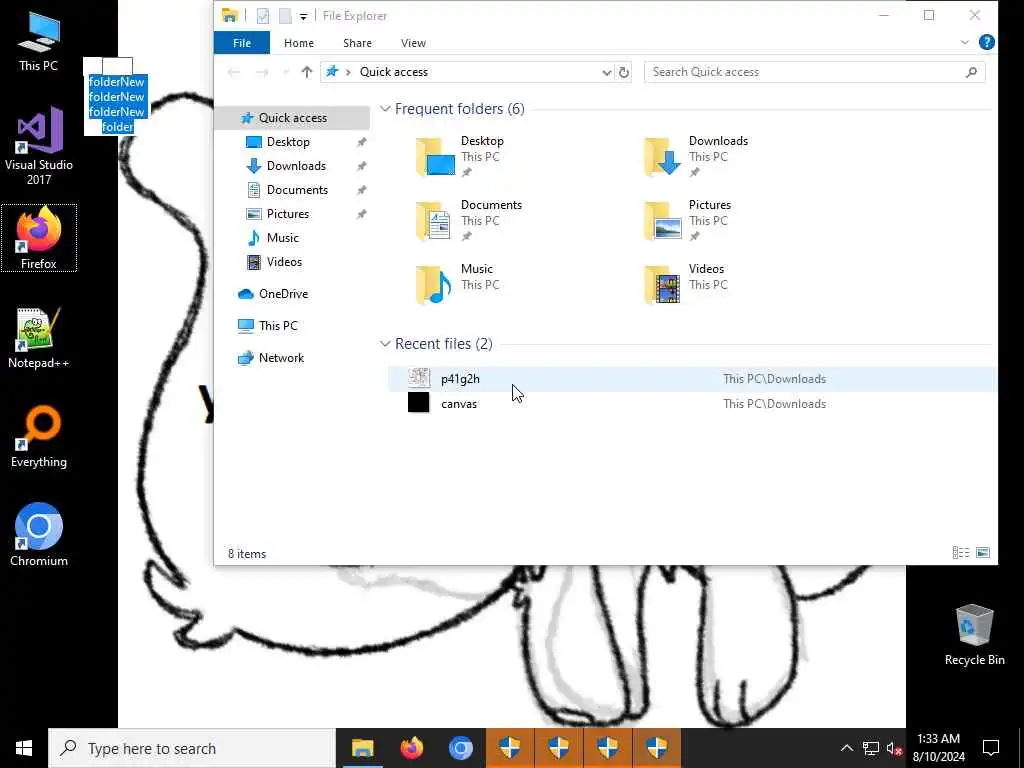
Task: Click the network tray icon
Action: (871, 748)
